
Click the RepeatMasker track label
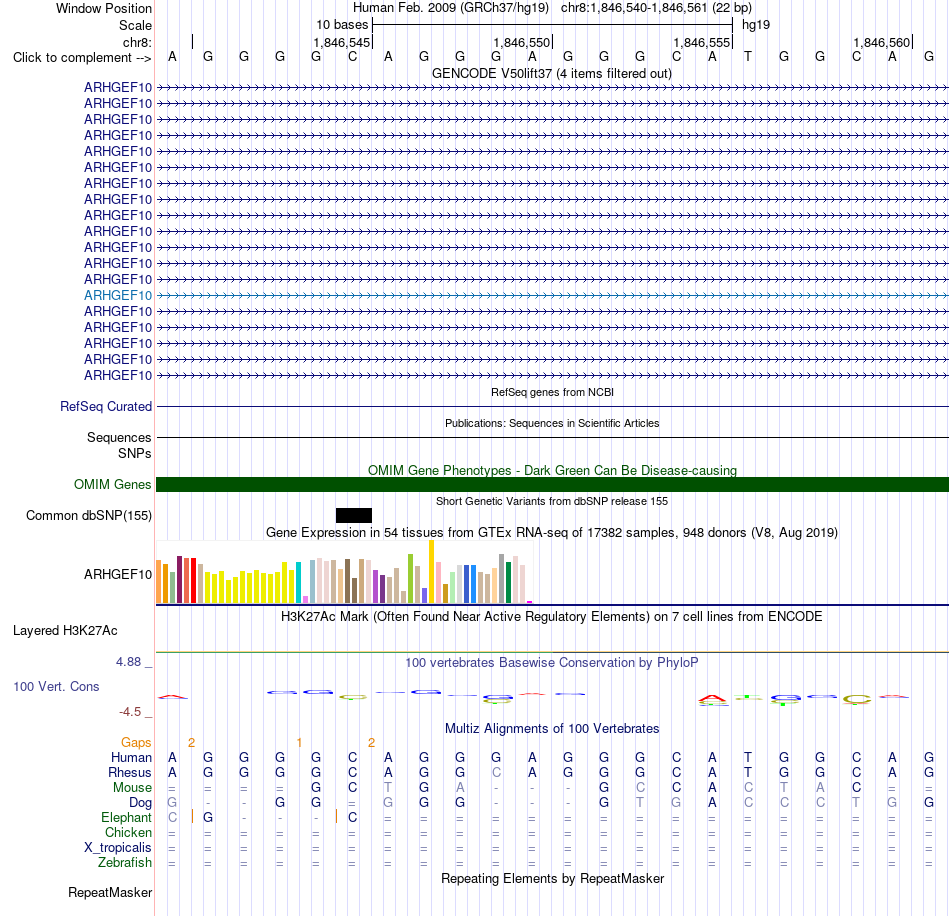point(110,892)
